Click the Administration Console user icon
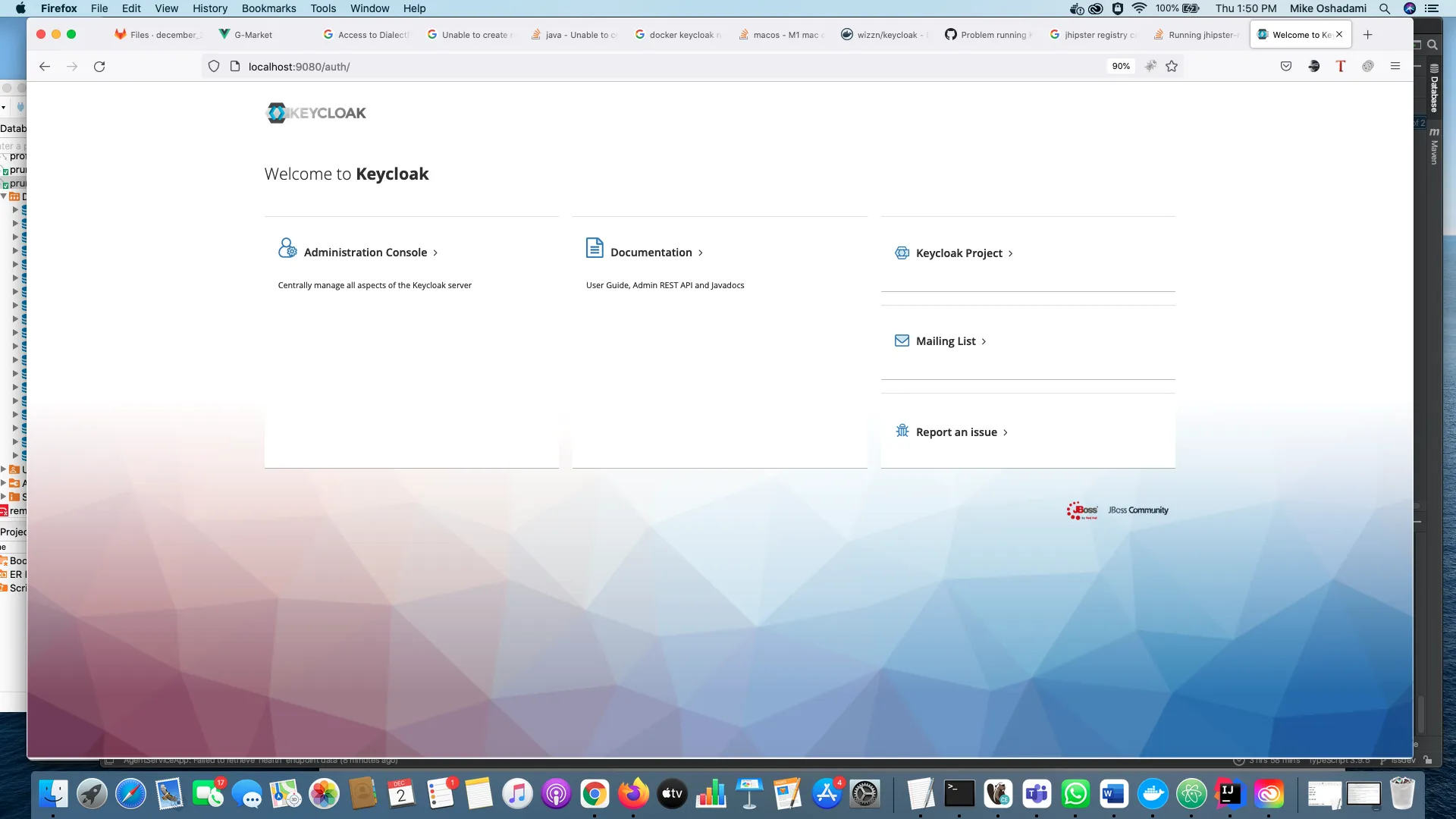 (287, 248)
